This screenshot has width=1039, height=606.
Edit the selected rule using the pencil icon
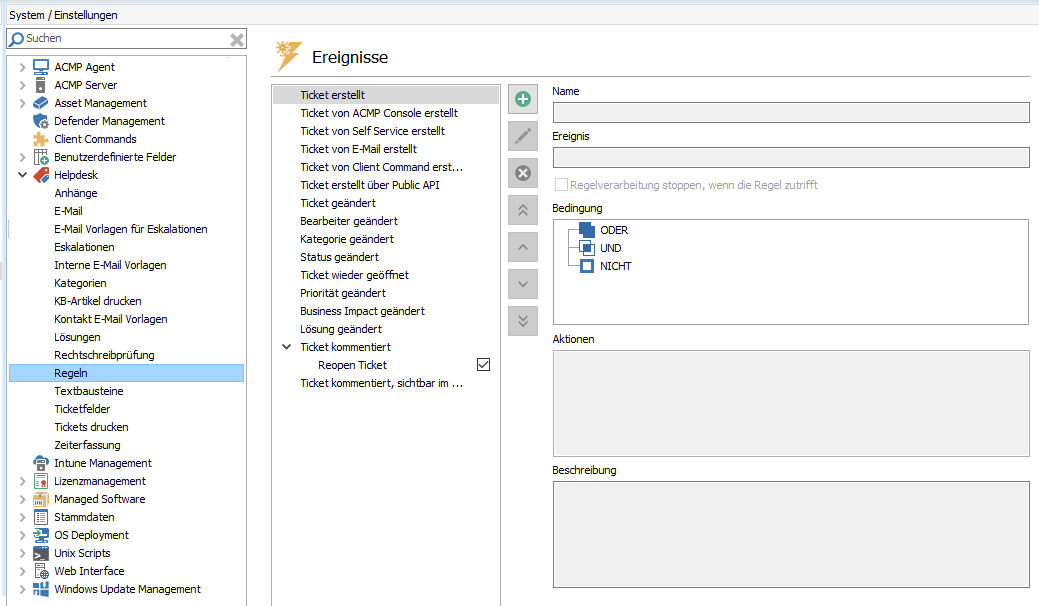coord(522,136)
